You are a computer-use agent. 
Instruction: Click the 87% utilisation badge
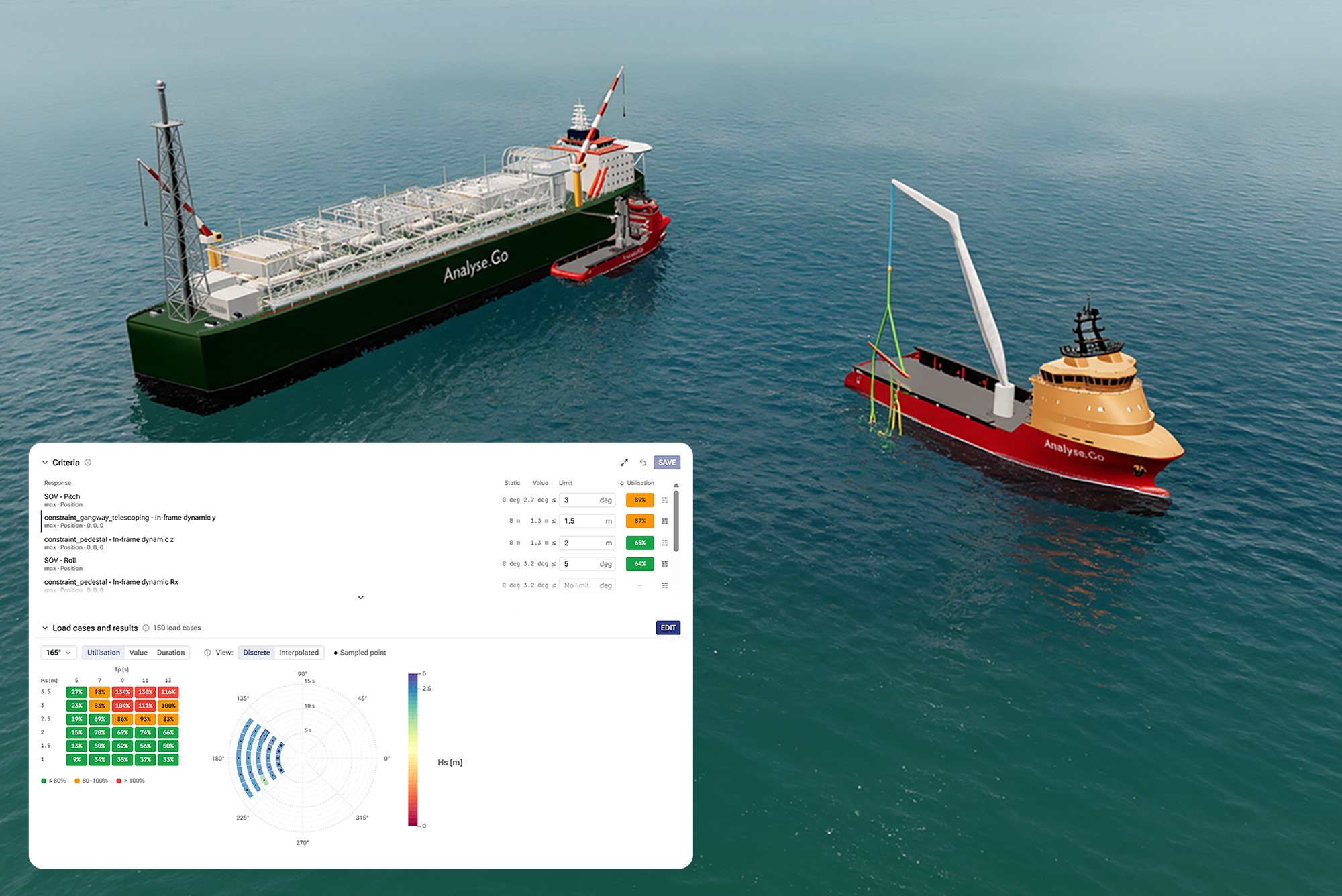coord(640,521)
